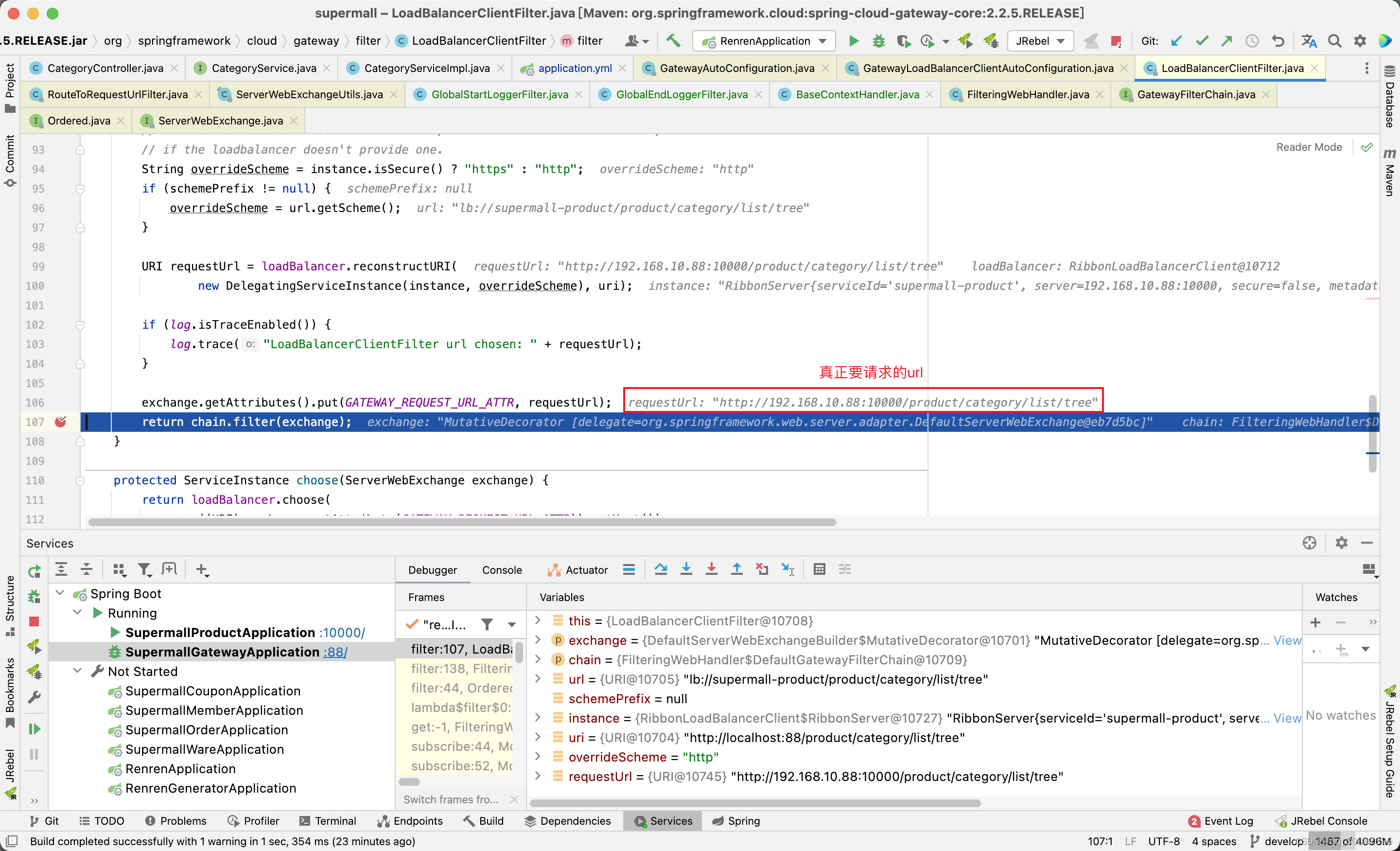Open the RenrenApplication run configuration dropdown
The image size is (1400, 851).
764,41
